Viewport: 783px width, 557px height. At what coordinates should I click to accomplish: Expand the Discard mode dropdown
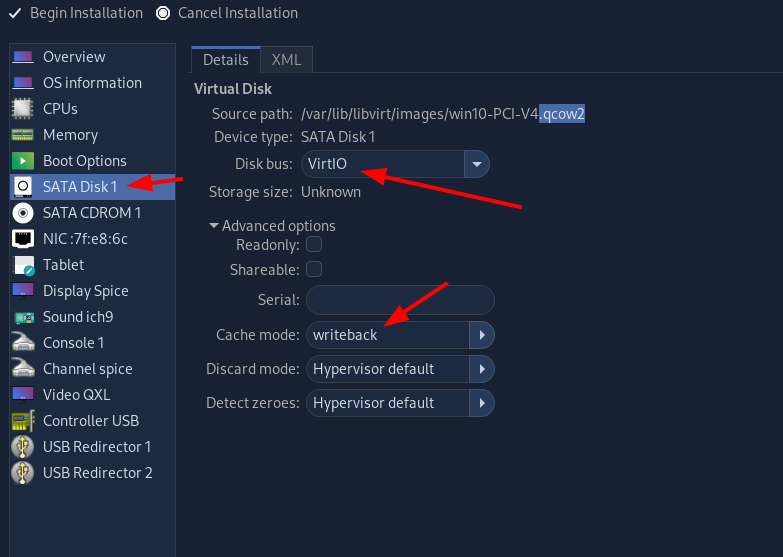[400, 369]
